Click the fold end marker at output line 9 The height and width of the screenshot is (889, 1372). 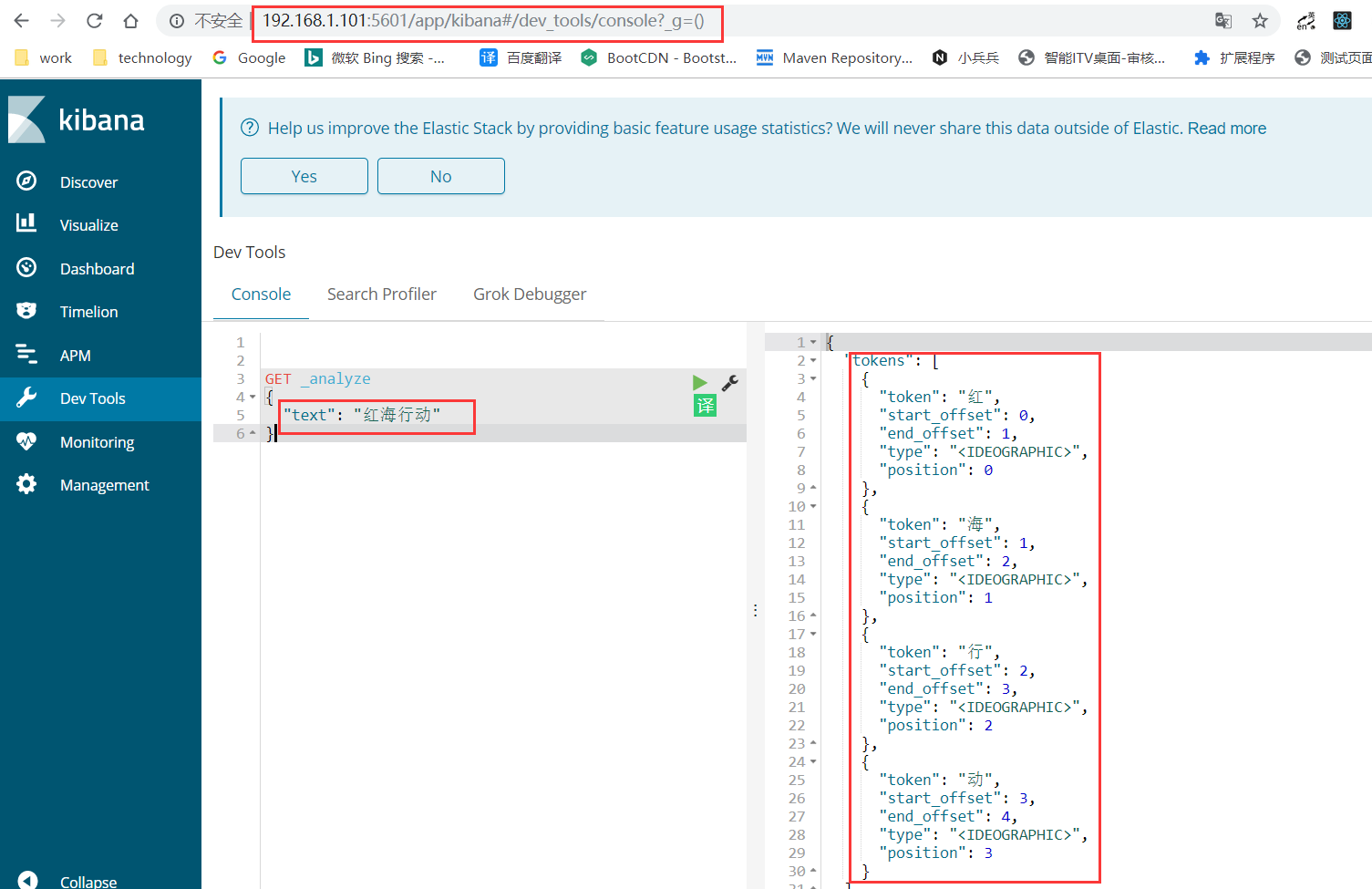(813, 488)
